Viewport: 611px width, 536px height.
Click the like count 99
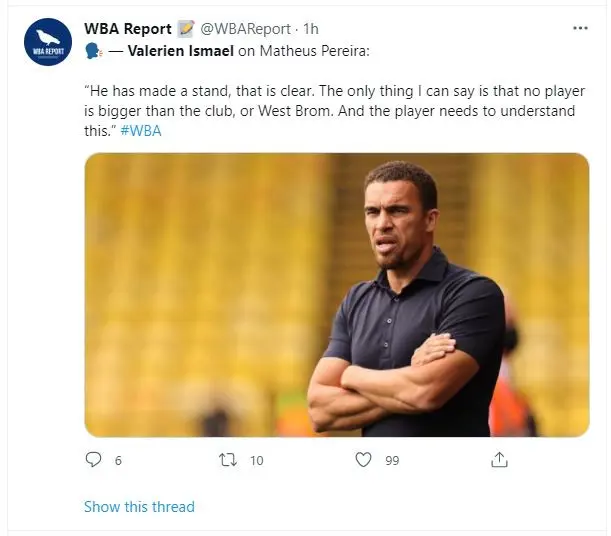pos(392,460)
